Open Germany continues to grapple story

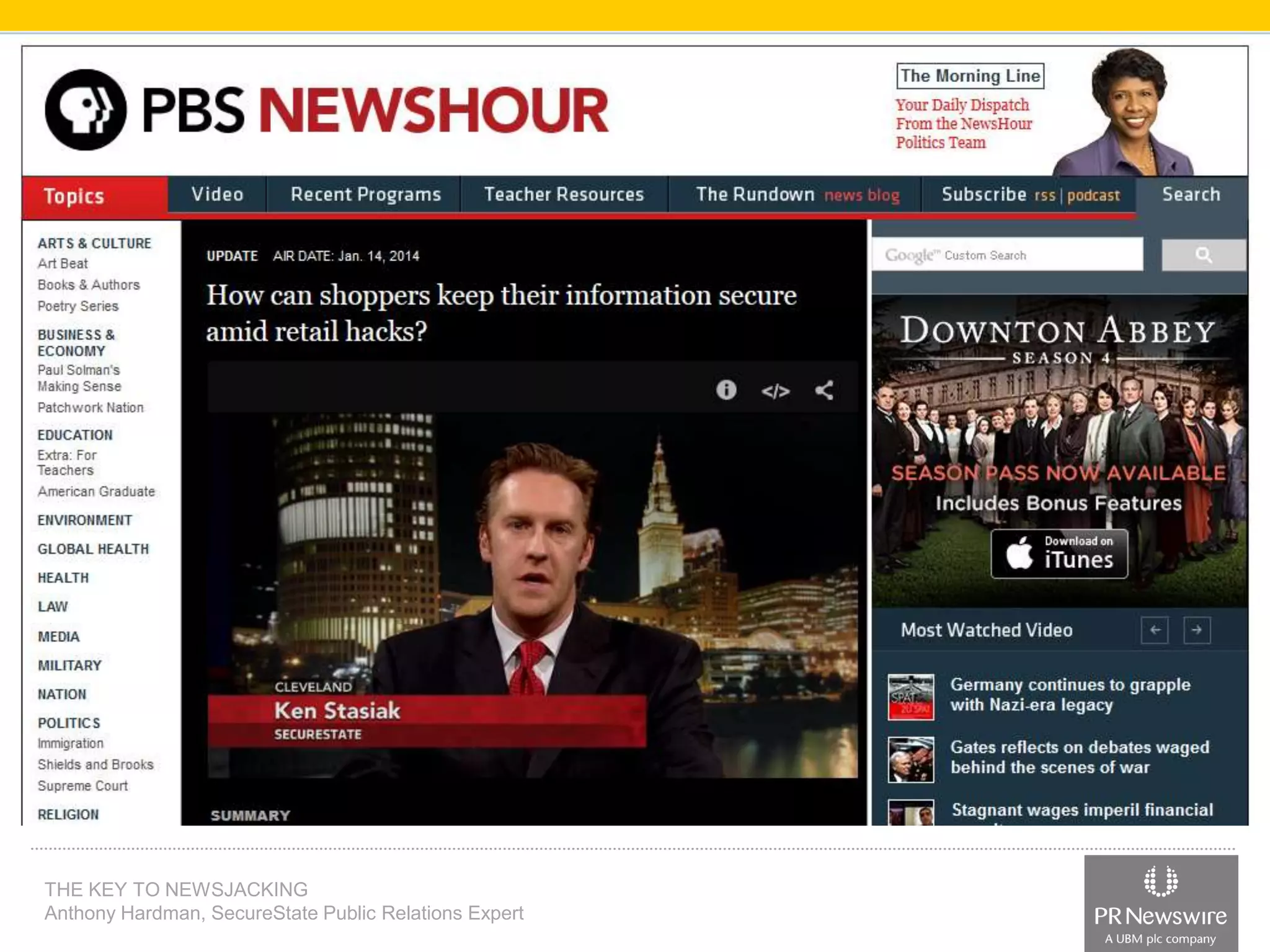(1070, 695)
